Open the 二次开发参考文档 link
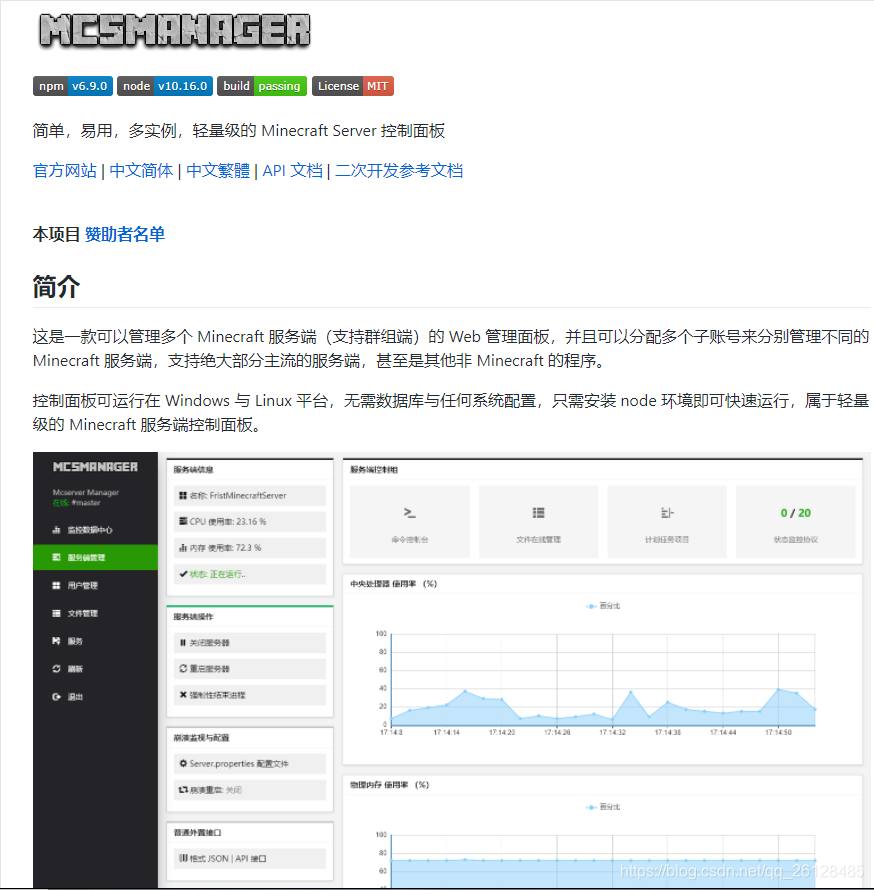The width and height of the screenshot is (874, 890). (399, 170)
